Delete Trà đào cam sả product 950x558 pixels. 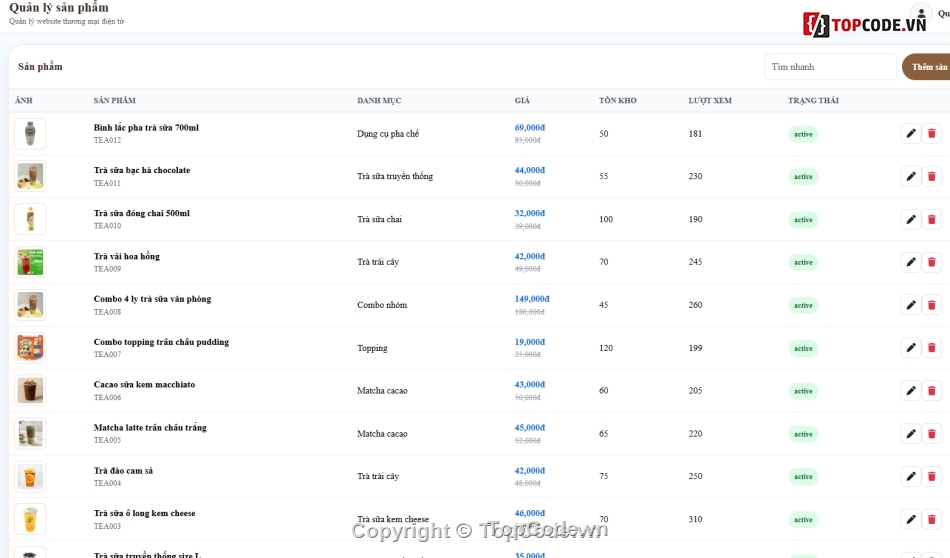point(932,476)
